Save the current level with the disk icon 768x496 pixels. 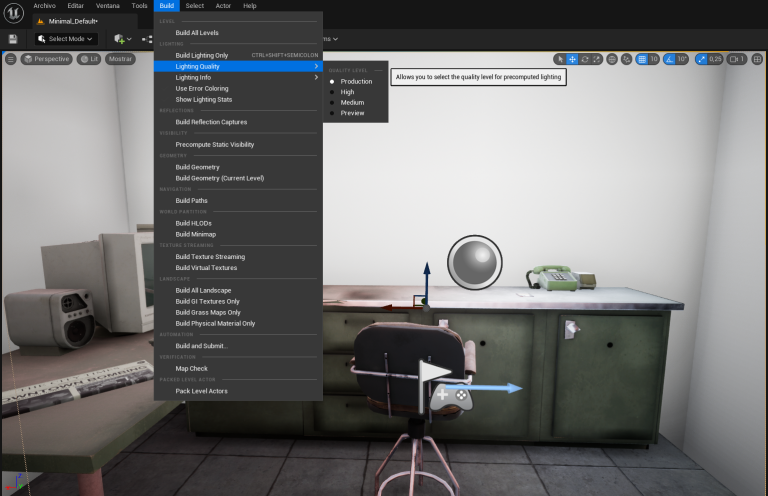(x=13, y=39)
